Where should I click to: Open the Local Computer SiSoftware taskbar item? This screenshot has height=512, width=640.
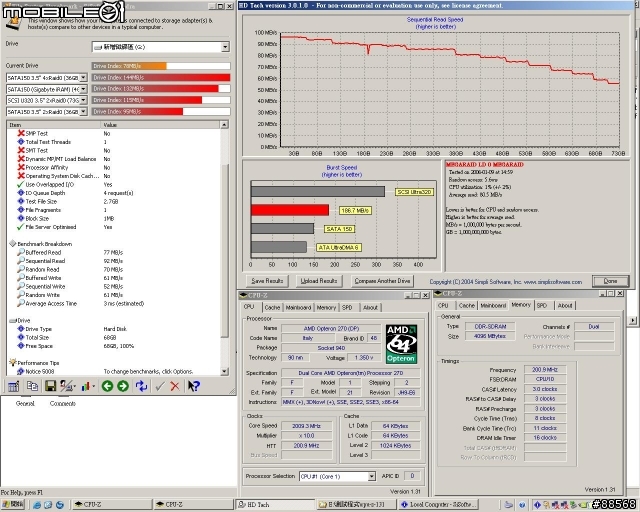pos(438,505)
